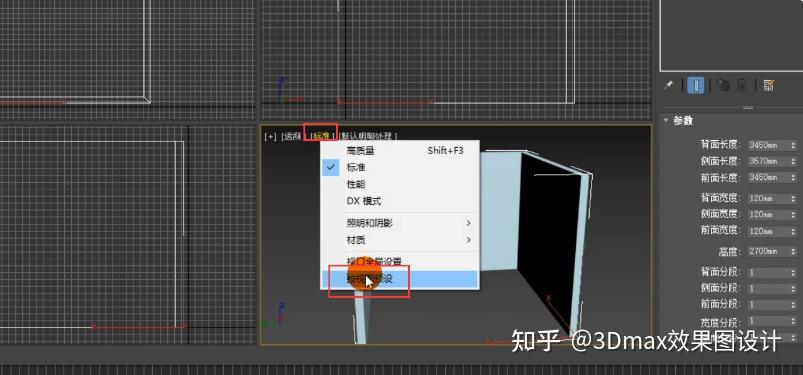Toggle Show End Result highlighted icon
803x375 pixels.
coord(695,85)
